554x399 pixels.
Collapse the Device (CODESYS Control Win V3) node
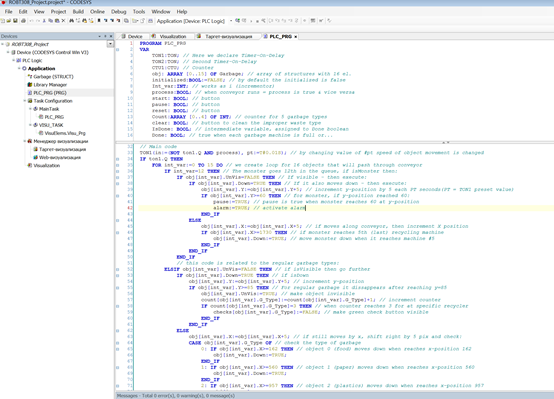click(8, 52)
